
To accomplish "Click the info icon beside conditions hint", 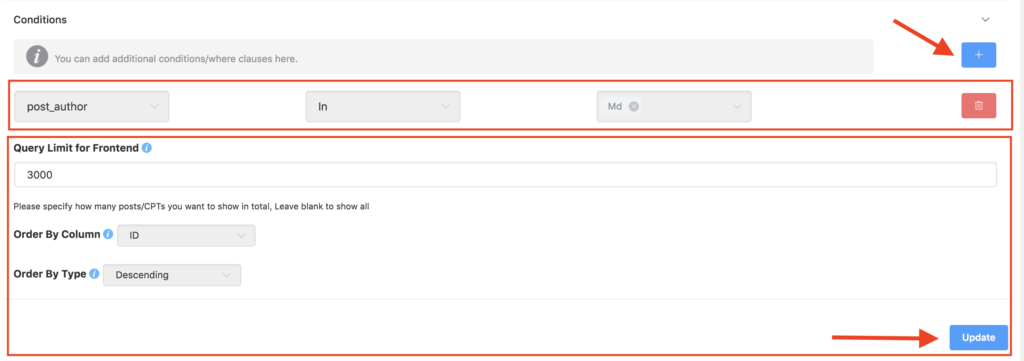I will (37, 57).
